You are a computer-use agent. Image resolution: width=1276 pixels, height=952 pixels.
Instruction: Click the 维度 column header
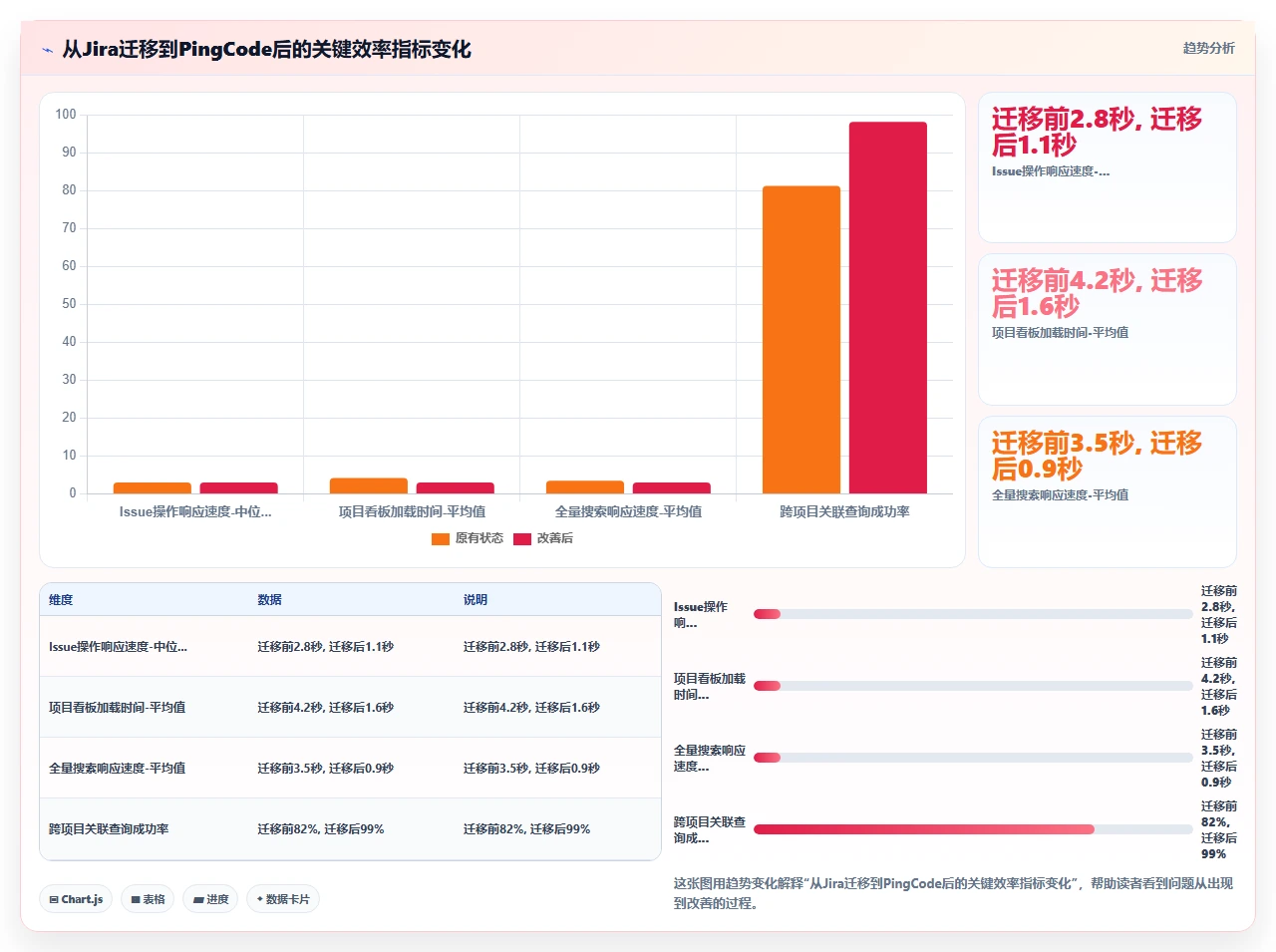pos(61,600)
